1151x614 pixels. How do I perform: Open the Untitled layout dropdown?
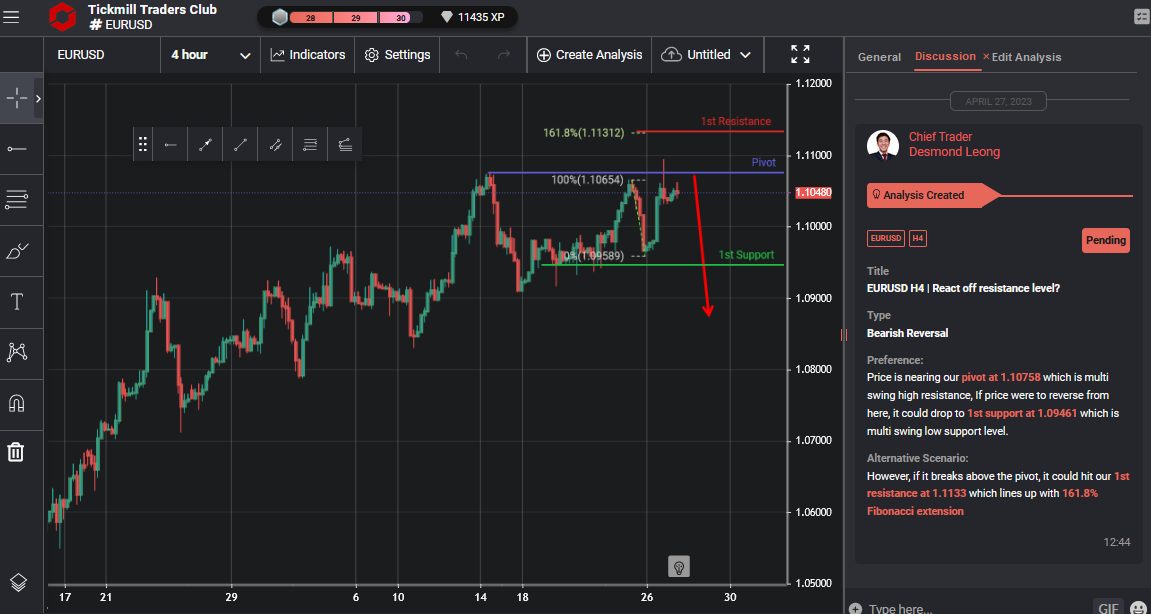[x=707, y=55]
